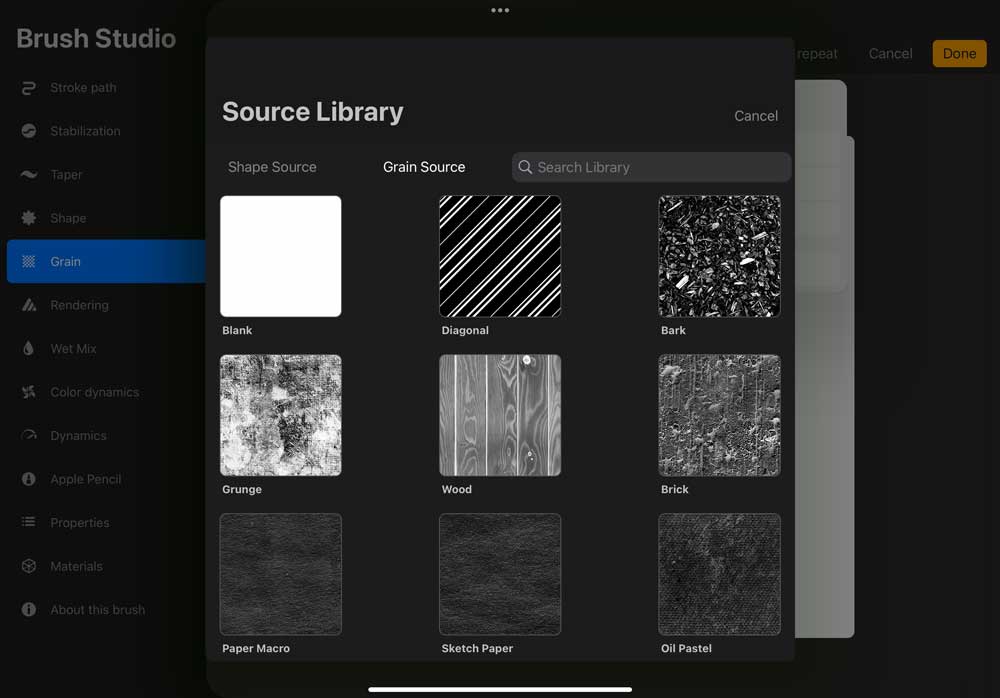Switch to the Shape Source tab
Image resolution: width=1000 pixels, height=698 pixels.
272,167
